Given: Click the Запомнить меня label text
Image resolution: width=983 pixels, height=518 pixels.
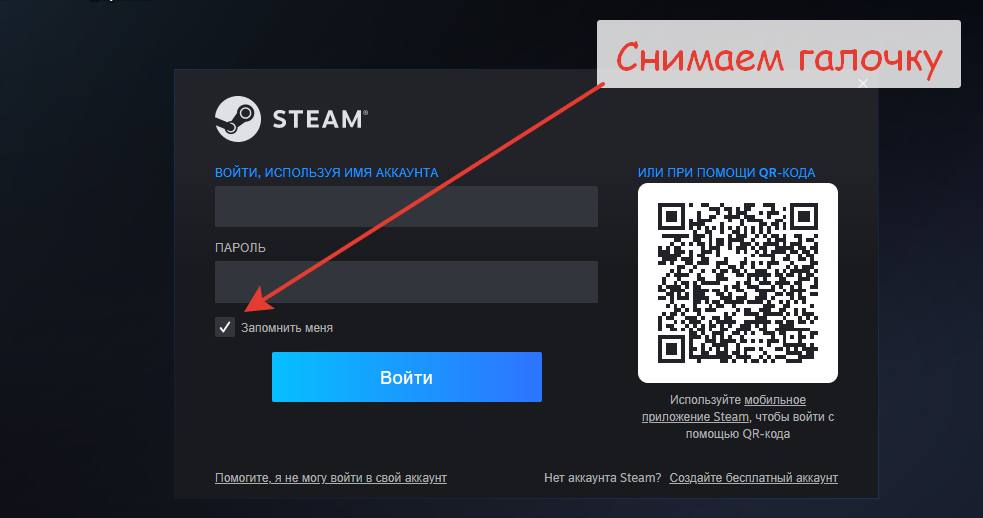Looking at the screenshot, I should pos(286,328).
